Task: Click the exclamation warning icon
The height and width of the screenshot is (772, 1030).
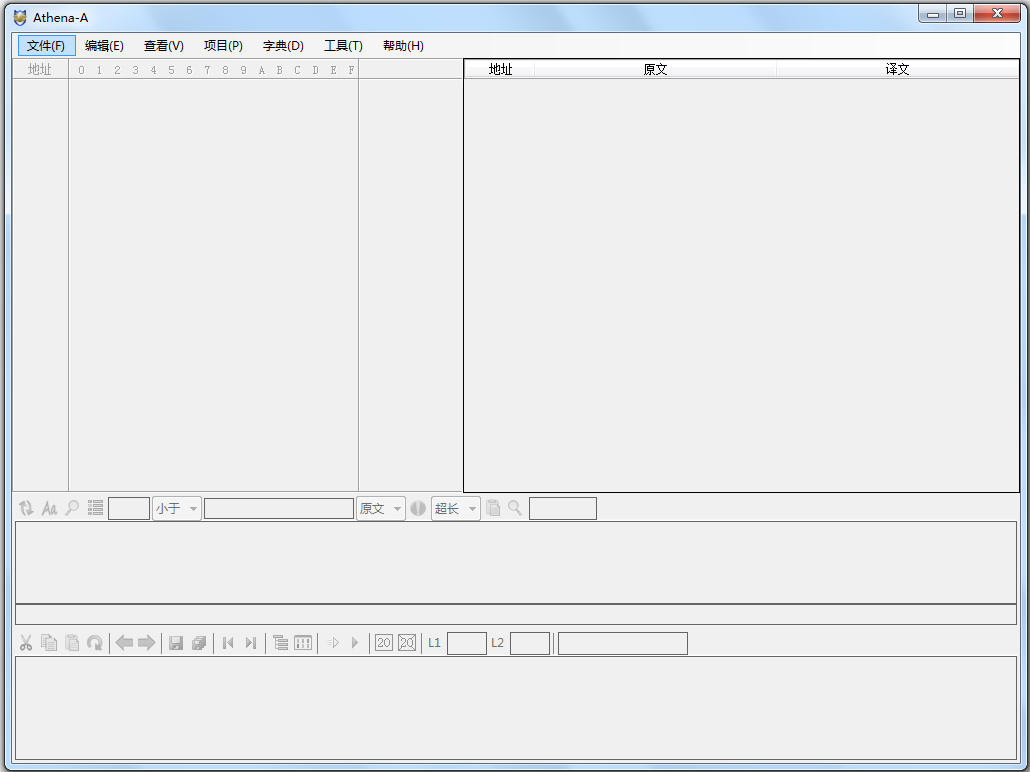Action: [418, 508]
